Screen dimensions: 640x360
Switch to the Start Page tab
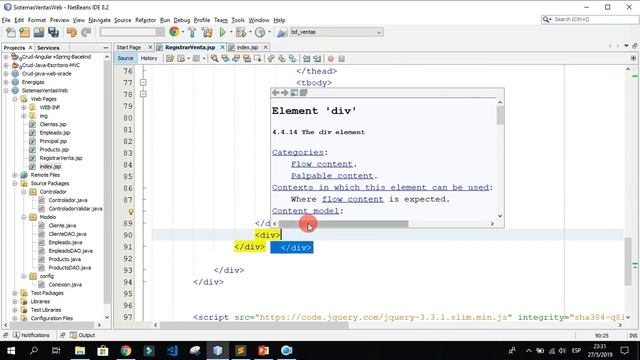point(129,47)
